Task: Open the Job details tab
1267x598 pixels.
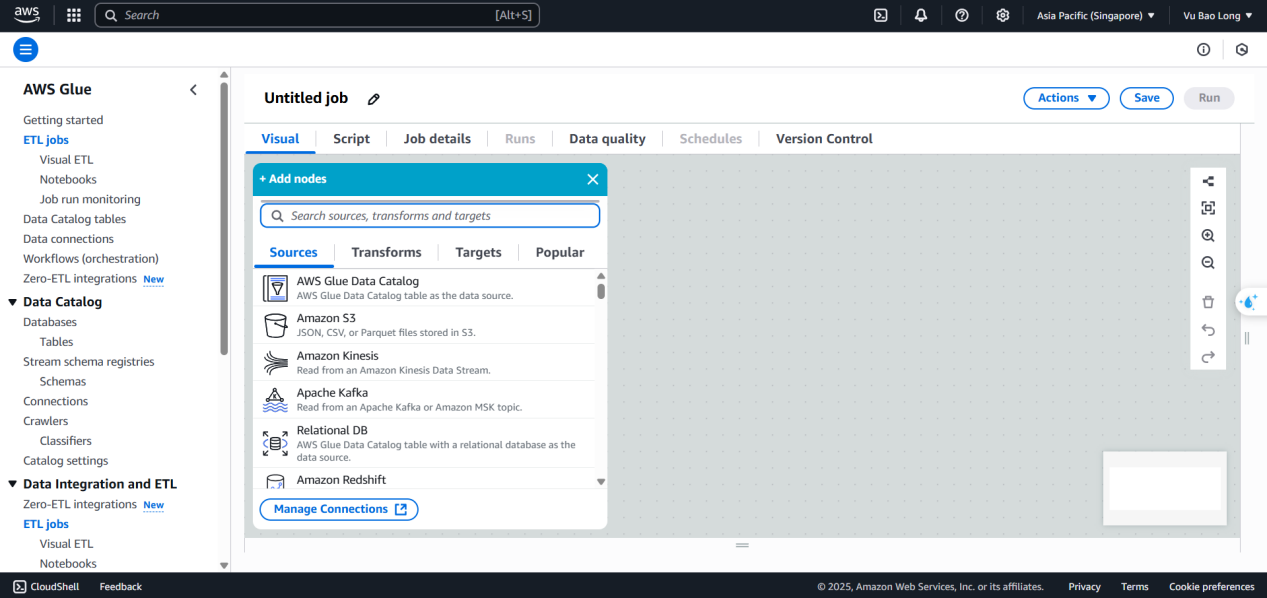Action: tap(437, 139)
